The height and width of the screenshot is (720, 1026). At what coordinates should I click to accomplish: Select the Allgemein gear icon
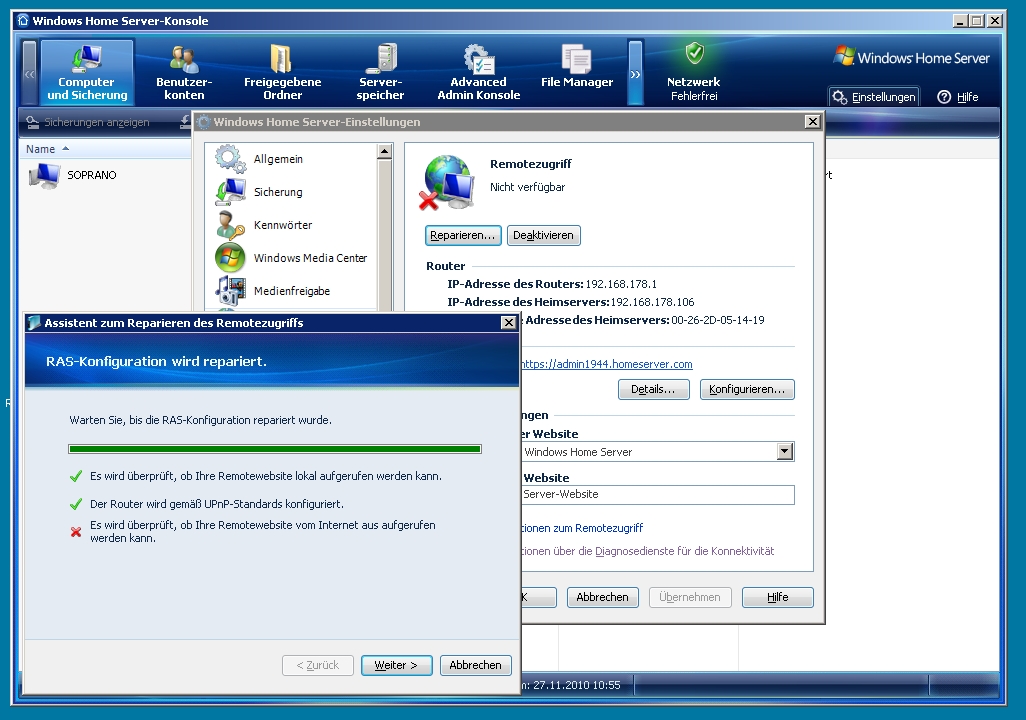click(230, 159)
